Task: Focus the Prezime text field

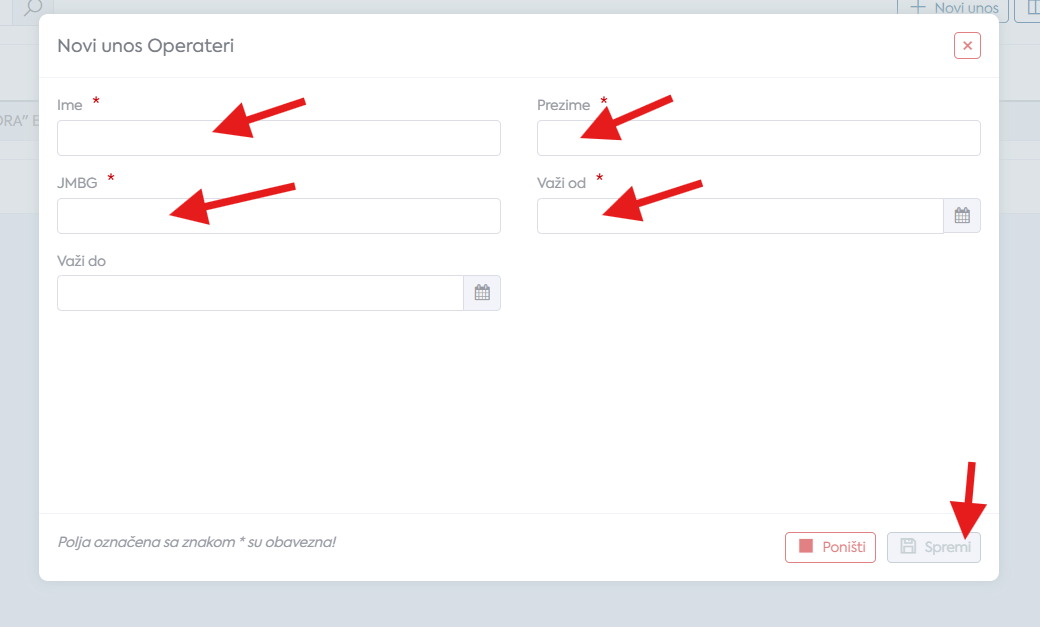Action: click(x=759, y=138)
